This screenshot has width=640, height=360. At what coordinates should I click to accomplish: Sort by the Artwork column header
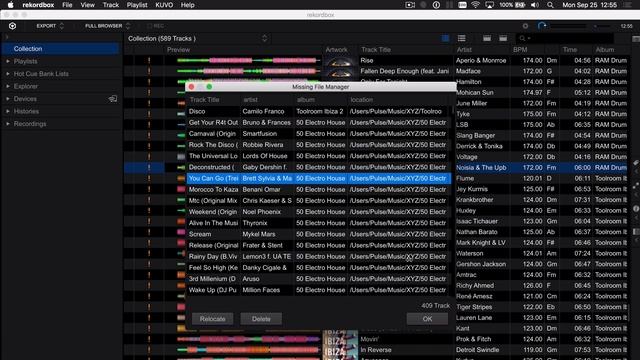point(336,50)
